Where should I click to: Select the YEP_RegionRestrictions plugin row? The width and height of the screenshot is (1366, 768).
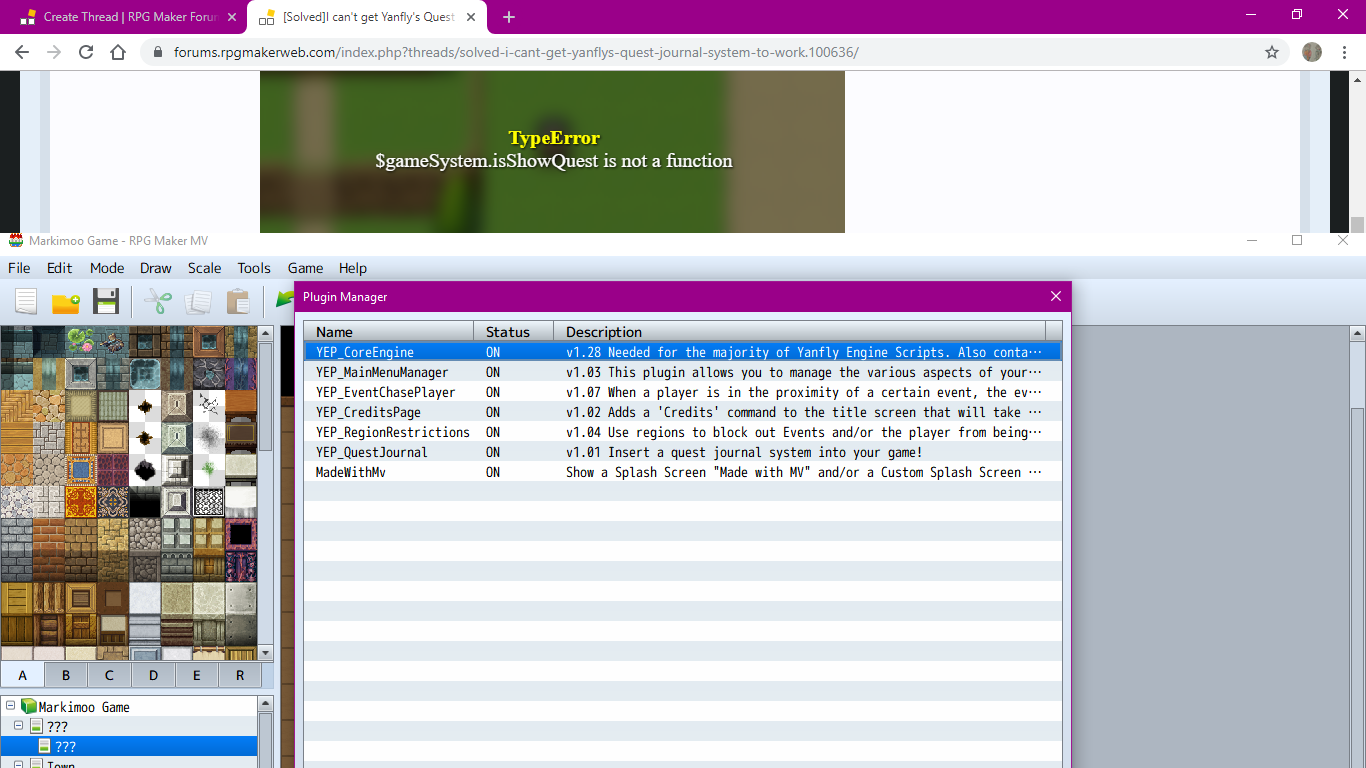point(682,432)
